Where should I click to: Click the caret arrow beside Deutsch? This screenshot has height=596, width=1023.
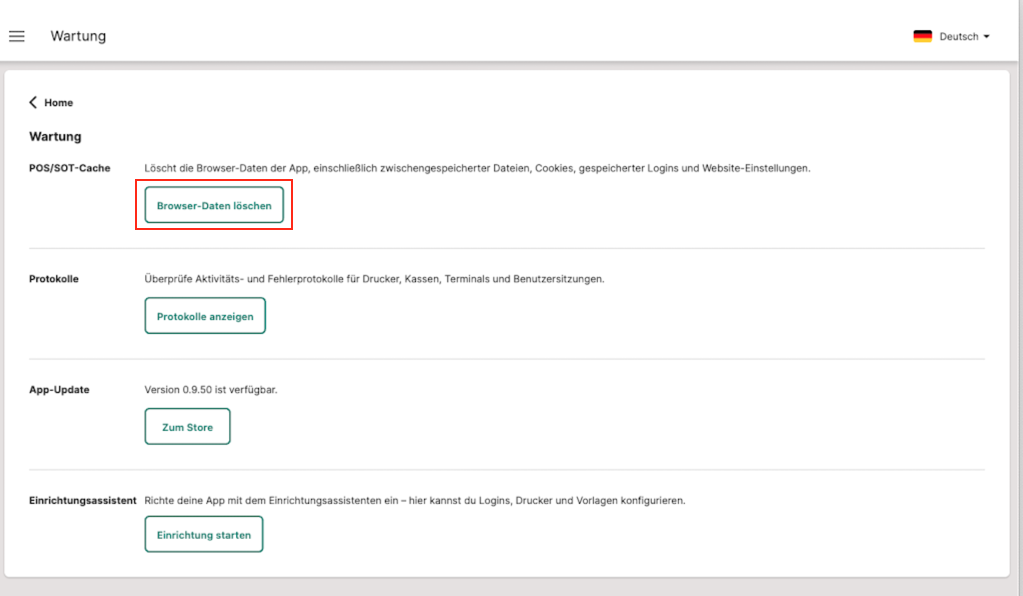pyautogui.click(x=986, y=36)
